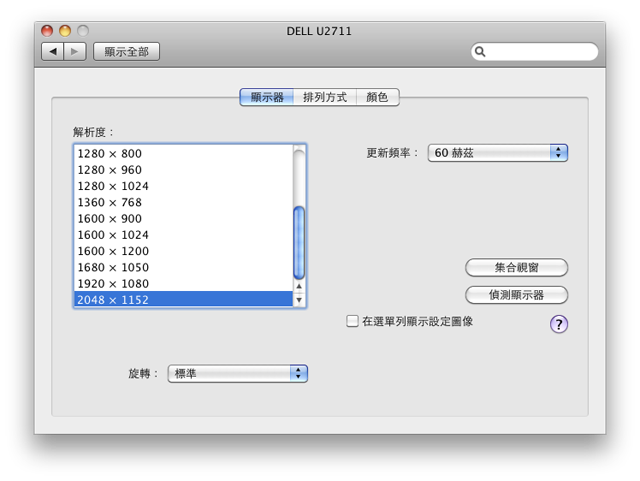Switch to the 排列方式 tab
This screenshot has height=481, width=640.
325,97
